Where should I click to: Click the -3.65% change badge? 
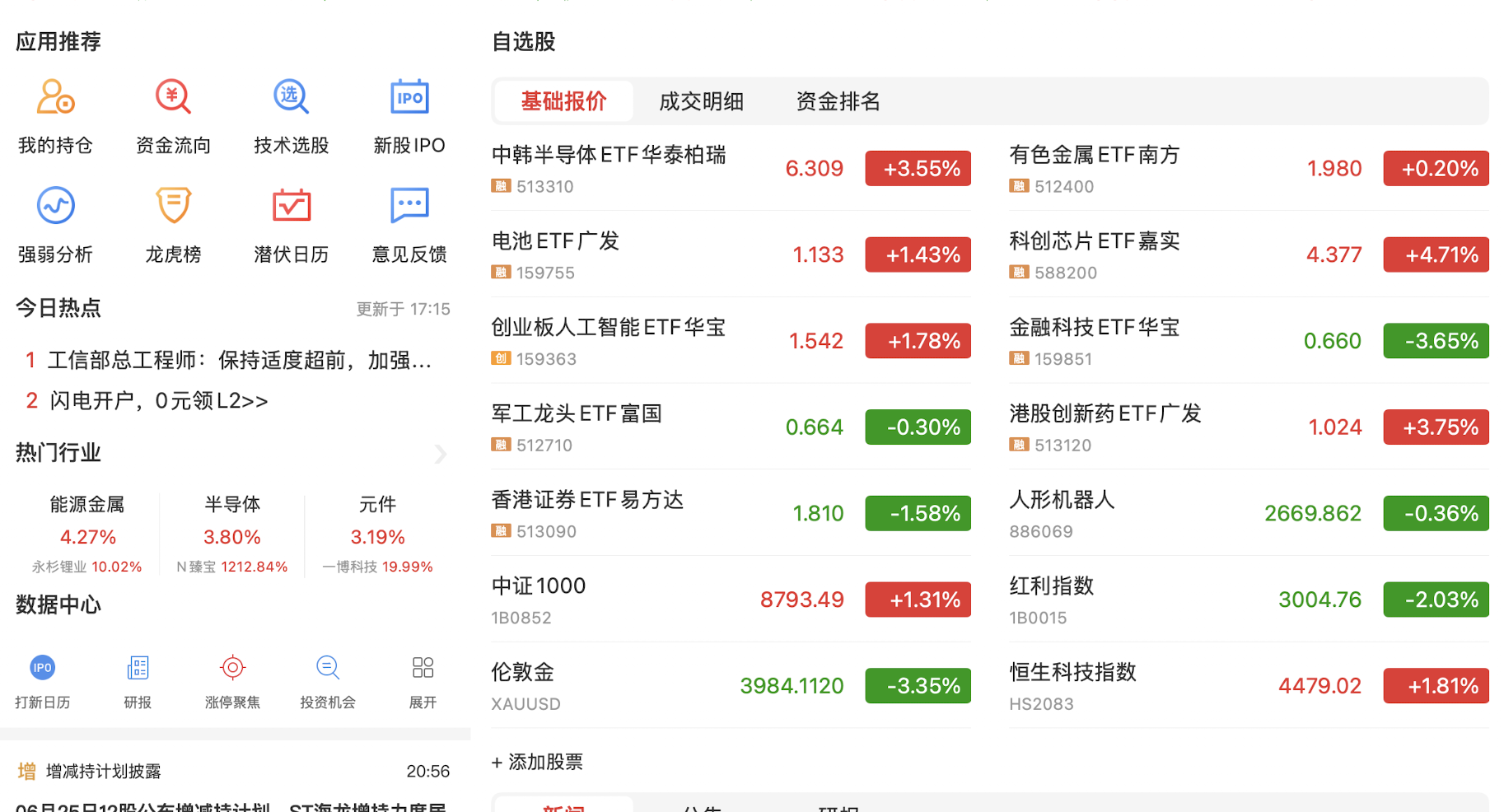tap(1436, 341)
